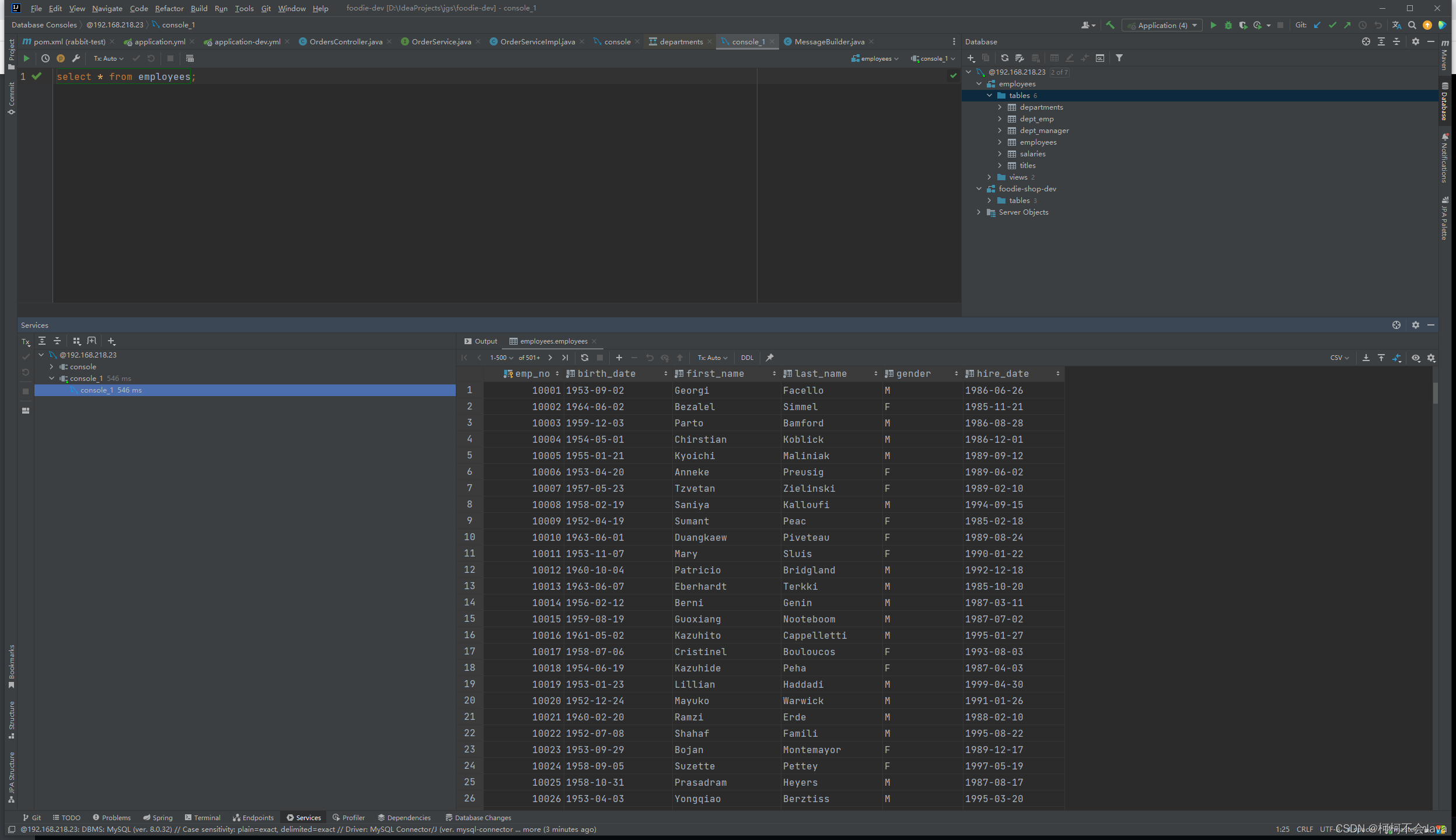
Task: Run Application with Coverage
Action: pyautogui.click(x=1243, y=25)
